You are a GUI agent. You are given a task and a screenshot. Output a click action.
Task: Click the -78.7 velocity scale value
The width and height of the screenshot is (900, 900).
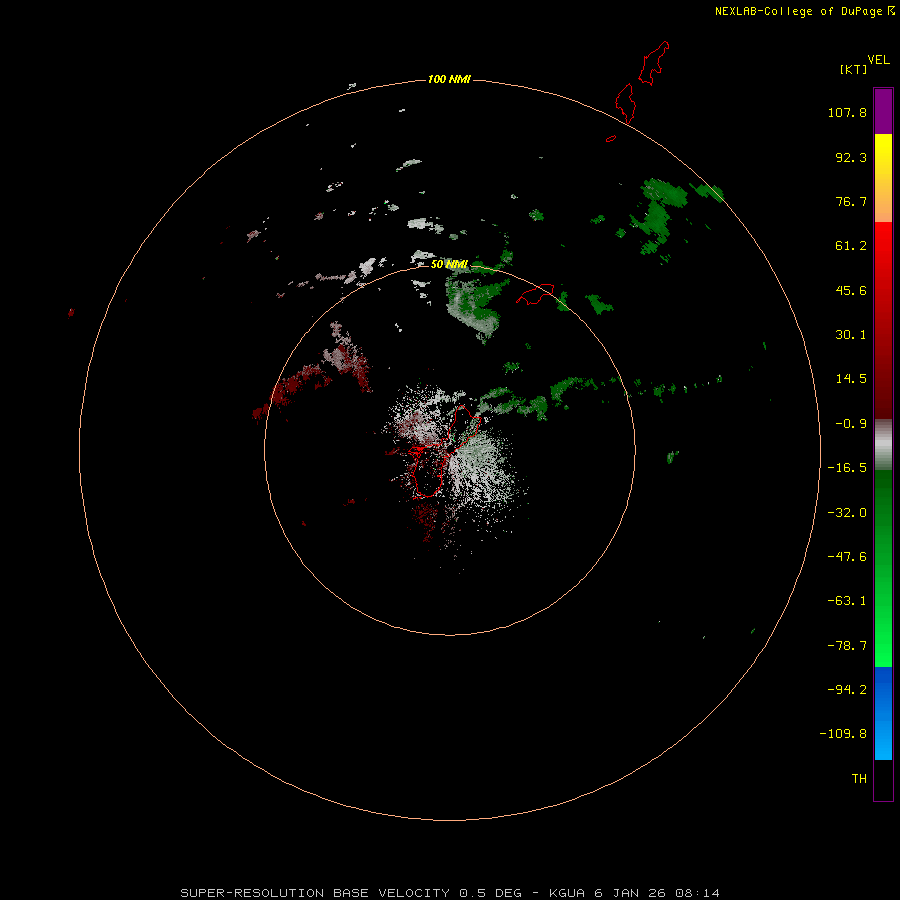coord(847,646)
